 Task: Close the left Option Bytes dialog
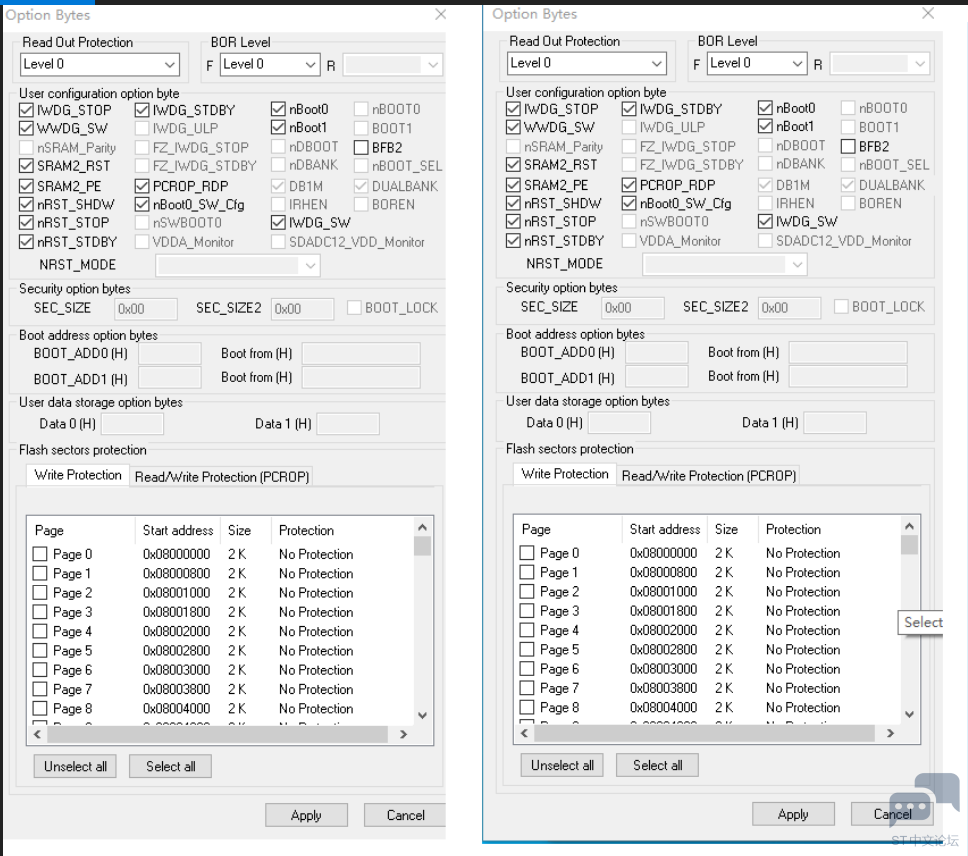click(440, 14)
